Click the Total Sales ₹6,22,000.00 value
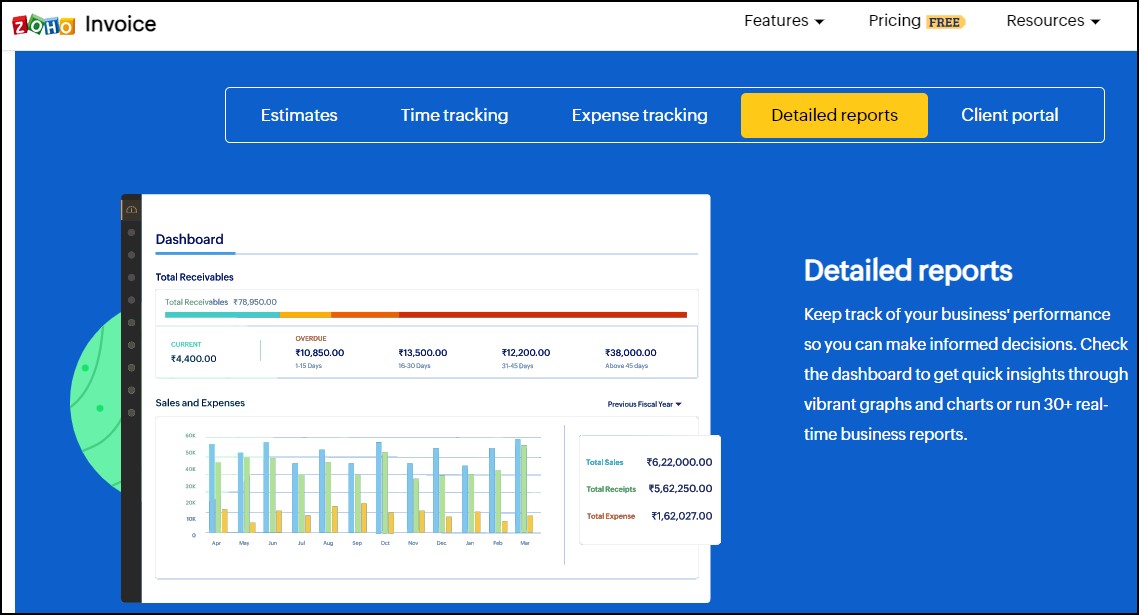 pyautogui.click(x=679, y=463)
